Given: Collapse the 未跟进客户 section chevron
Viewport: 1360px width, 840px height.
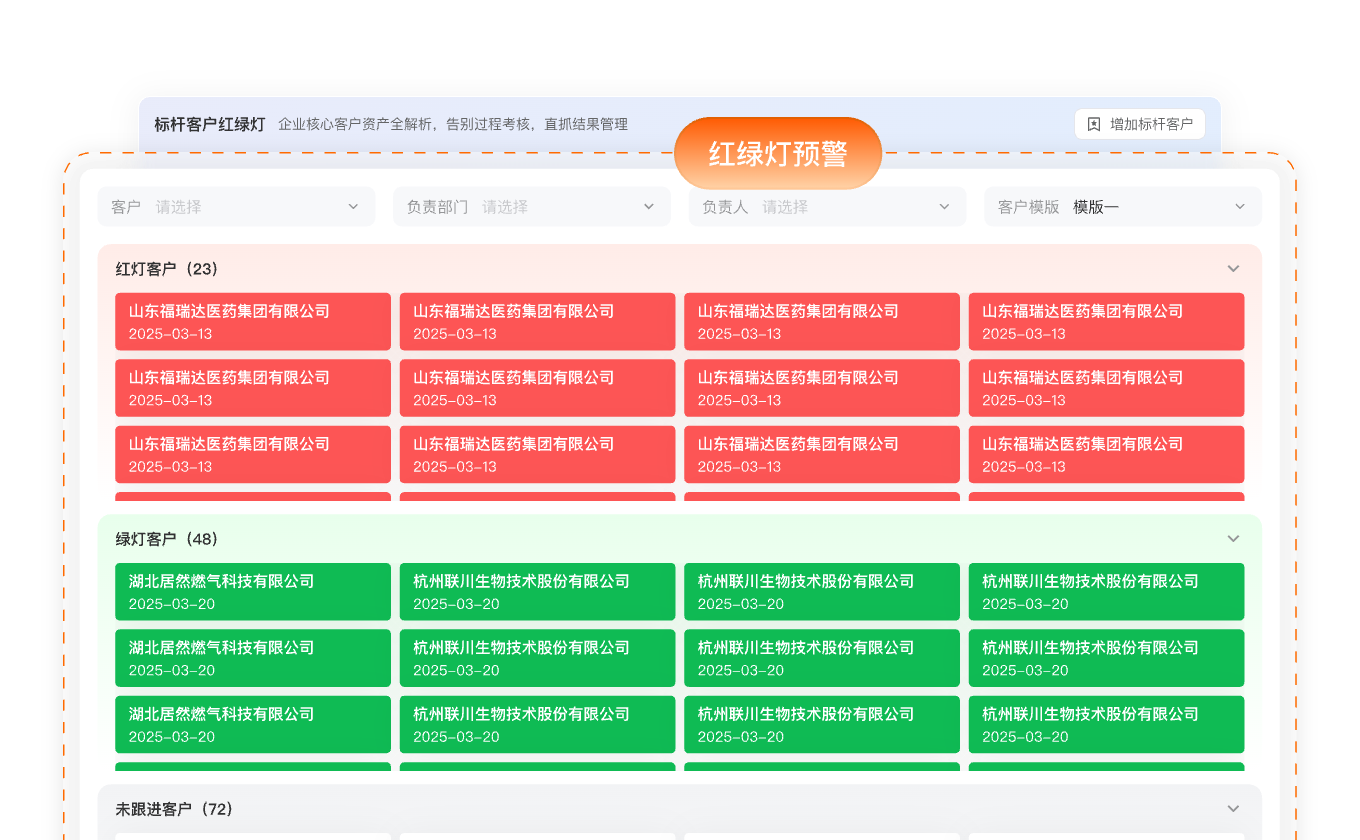Looking at the screenshot, I should pos(1233,809).
